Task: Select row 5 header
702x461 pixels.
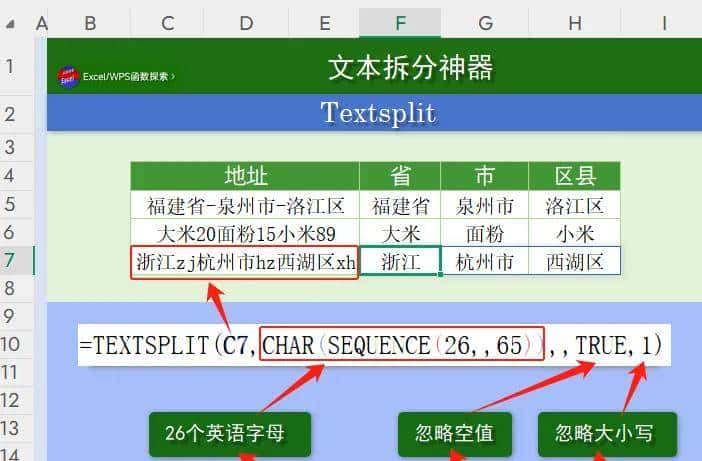Action: [x=16, y=204]
